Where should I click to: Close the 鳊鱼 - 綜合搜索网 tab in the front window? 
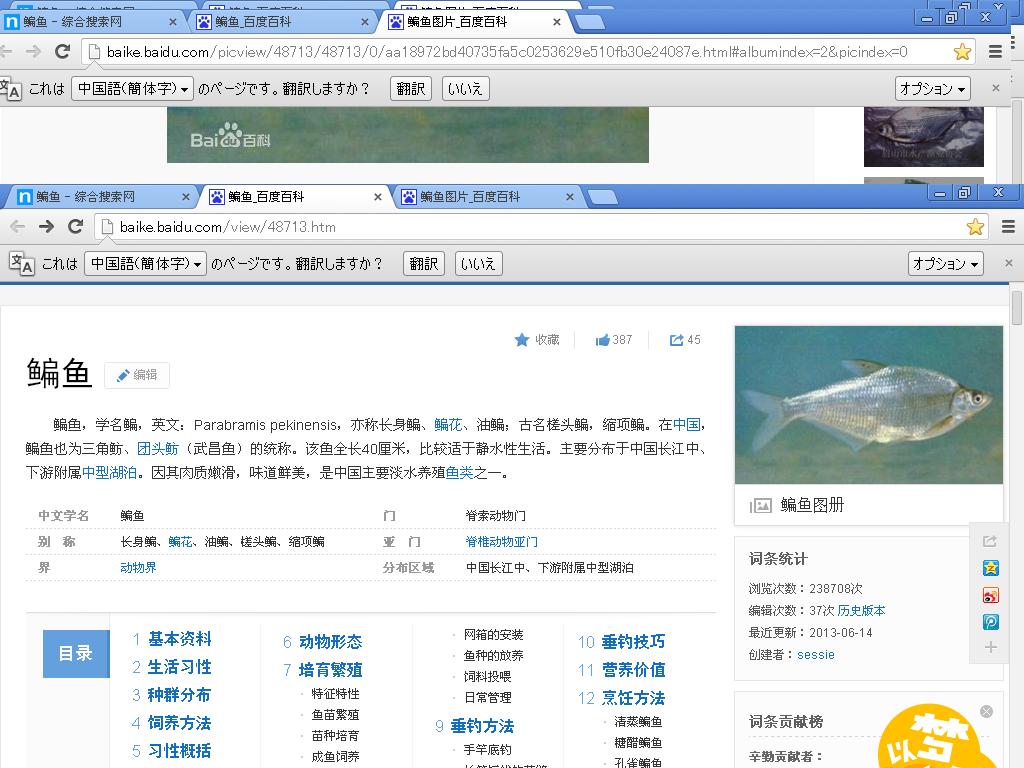185,197
